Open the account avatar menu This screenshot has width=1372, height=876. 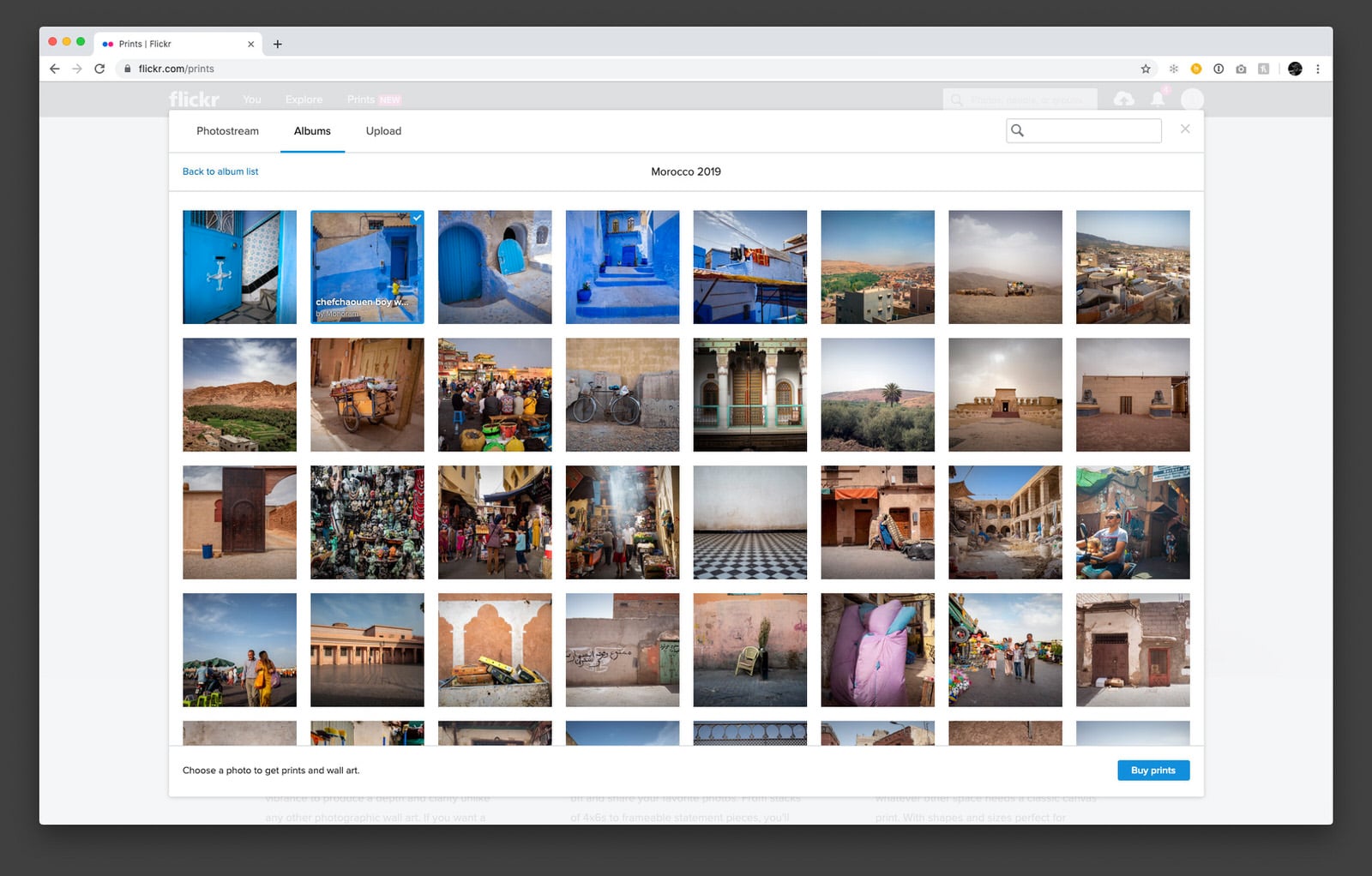(x=1192, y=99)
